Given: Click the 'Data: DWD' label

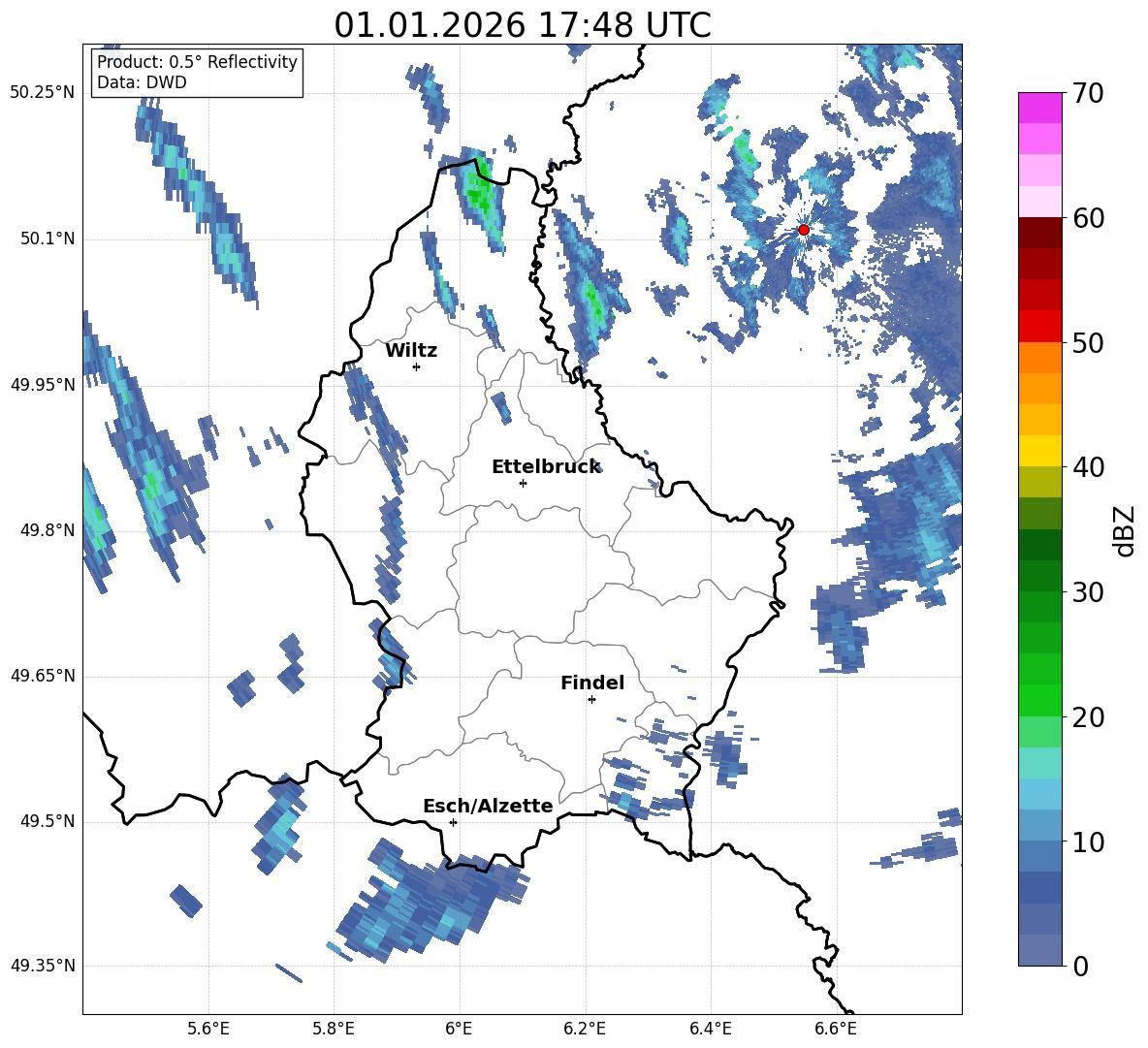Looking at the screenshot, I should coord(142,82).
